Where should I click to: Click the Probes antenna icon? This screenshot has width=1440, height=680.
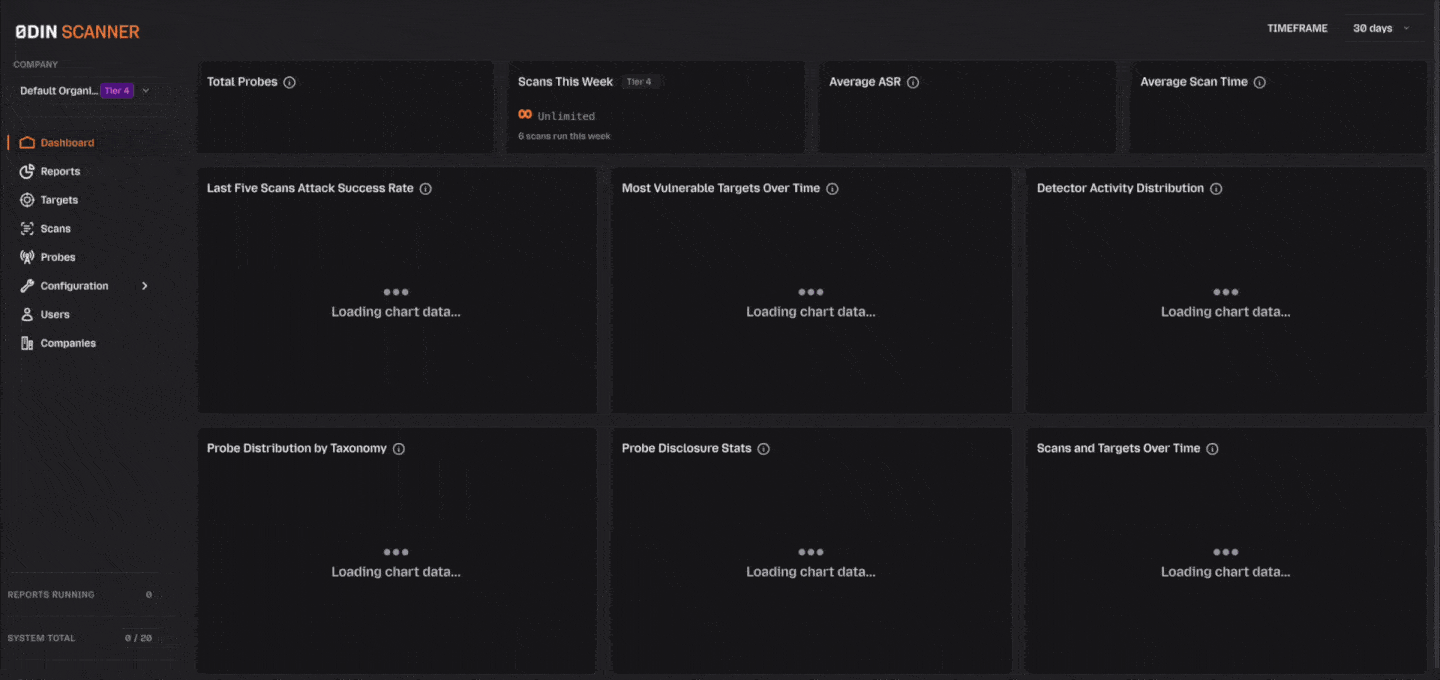27,257
